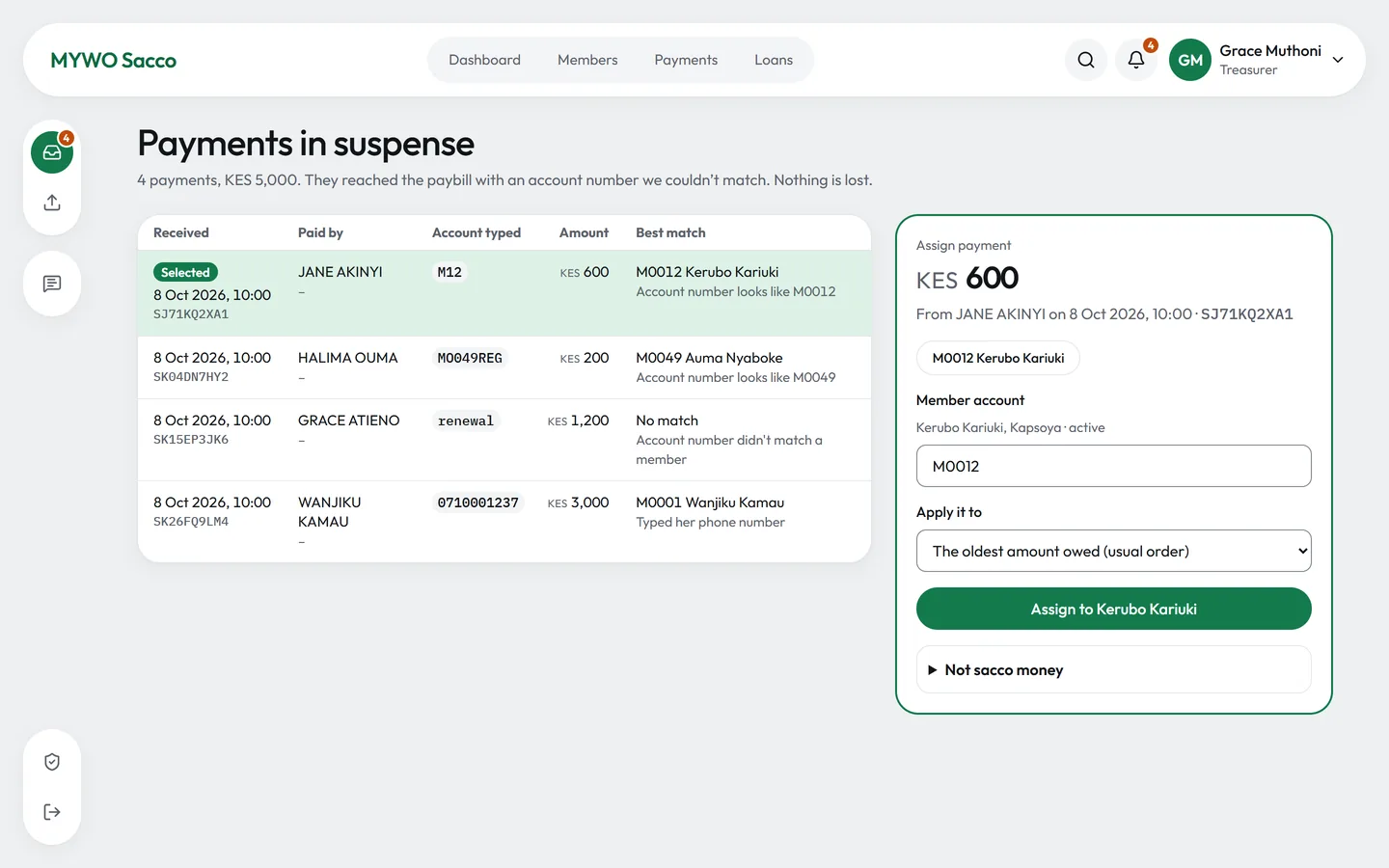Click the Member account input field
The image size is (1389, 868).
[x=1114, y=466]
